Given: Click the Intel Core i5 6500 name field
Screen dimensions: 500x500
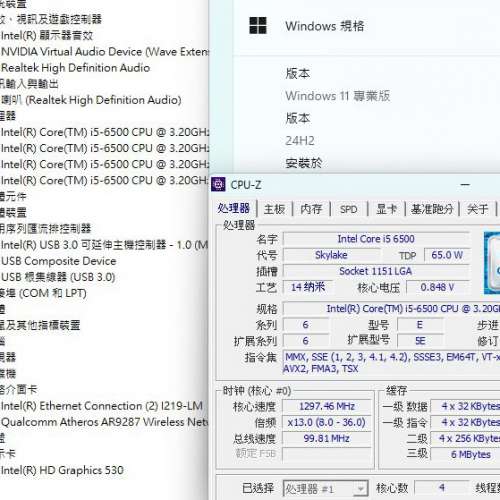Looking at the screenshot, I should [x=376, y=239].
